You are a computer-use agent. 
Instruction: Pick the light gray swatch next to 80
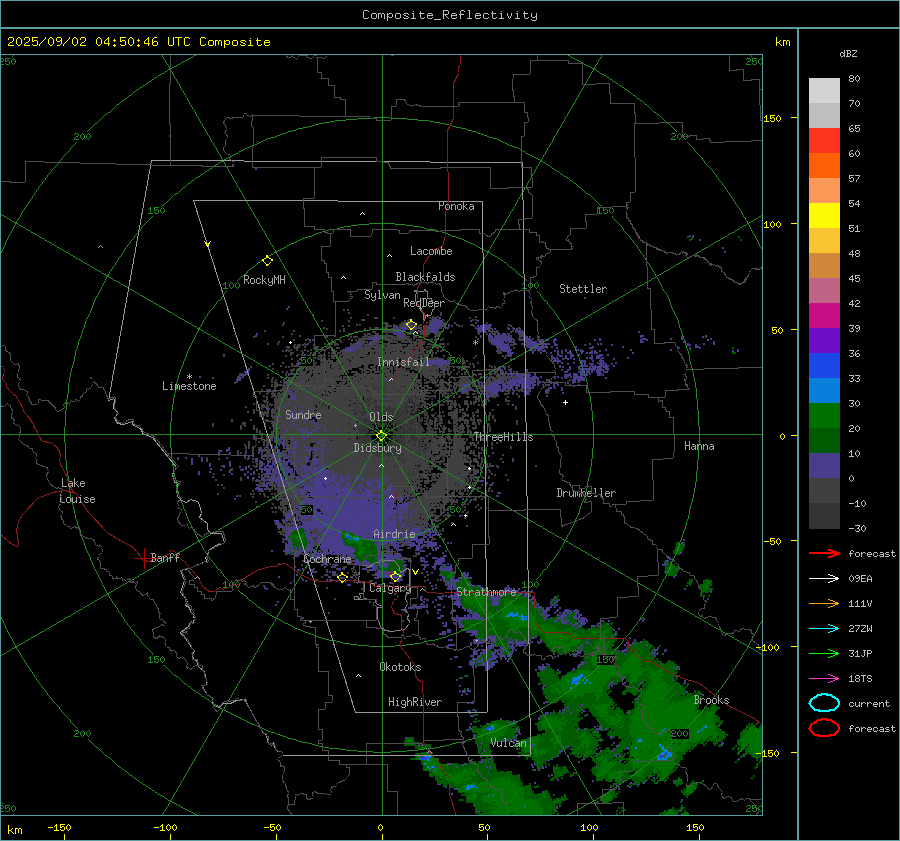(x=824, y=91)
